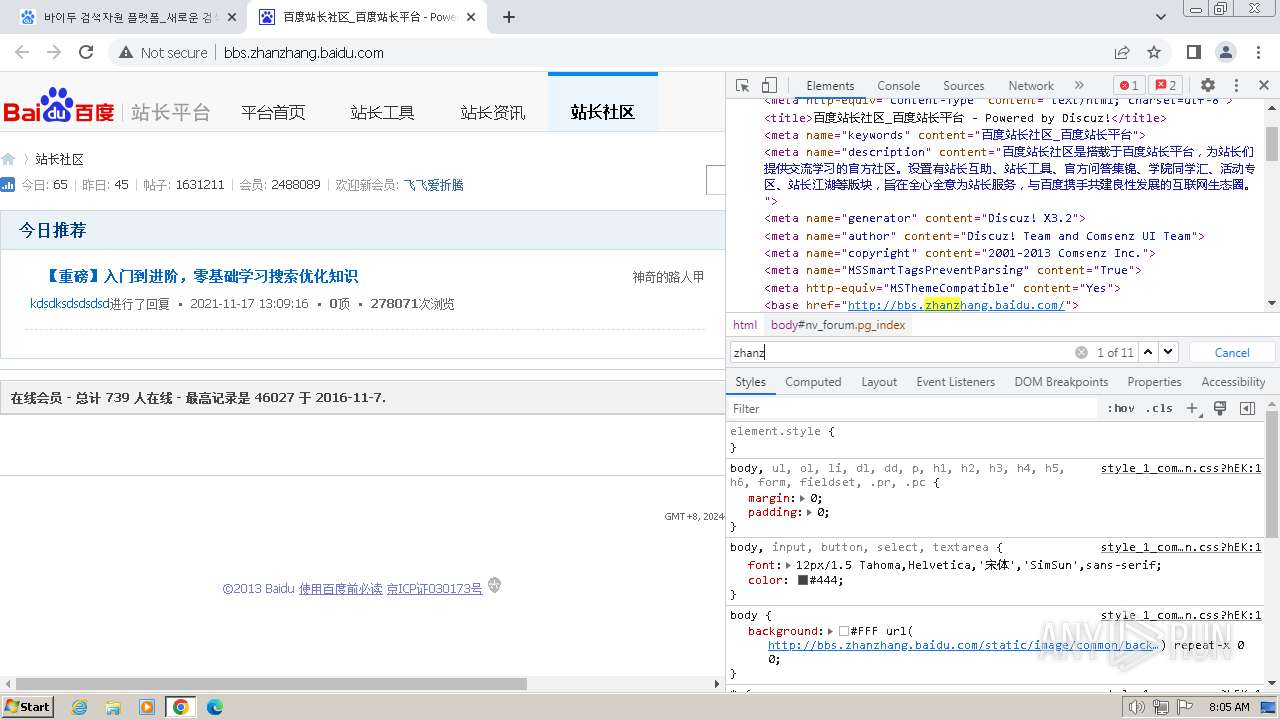1280x720 pixels.
Task: Toggle the device toolbar icon
Action: tap(769, 86)
